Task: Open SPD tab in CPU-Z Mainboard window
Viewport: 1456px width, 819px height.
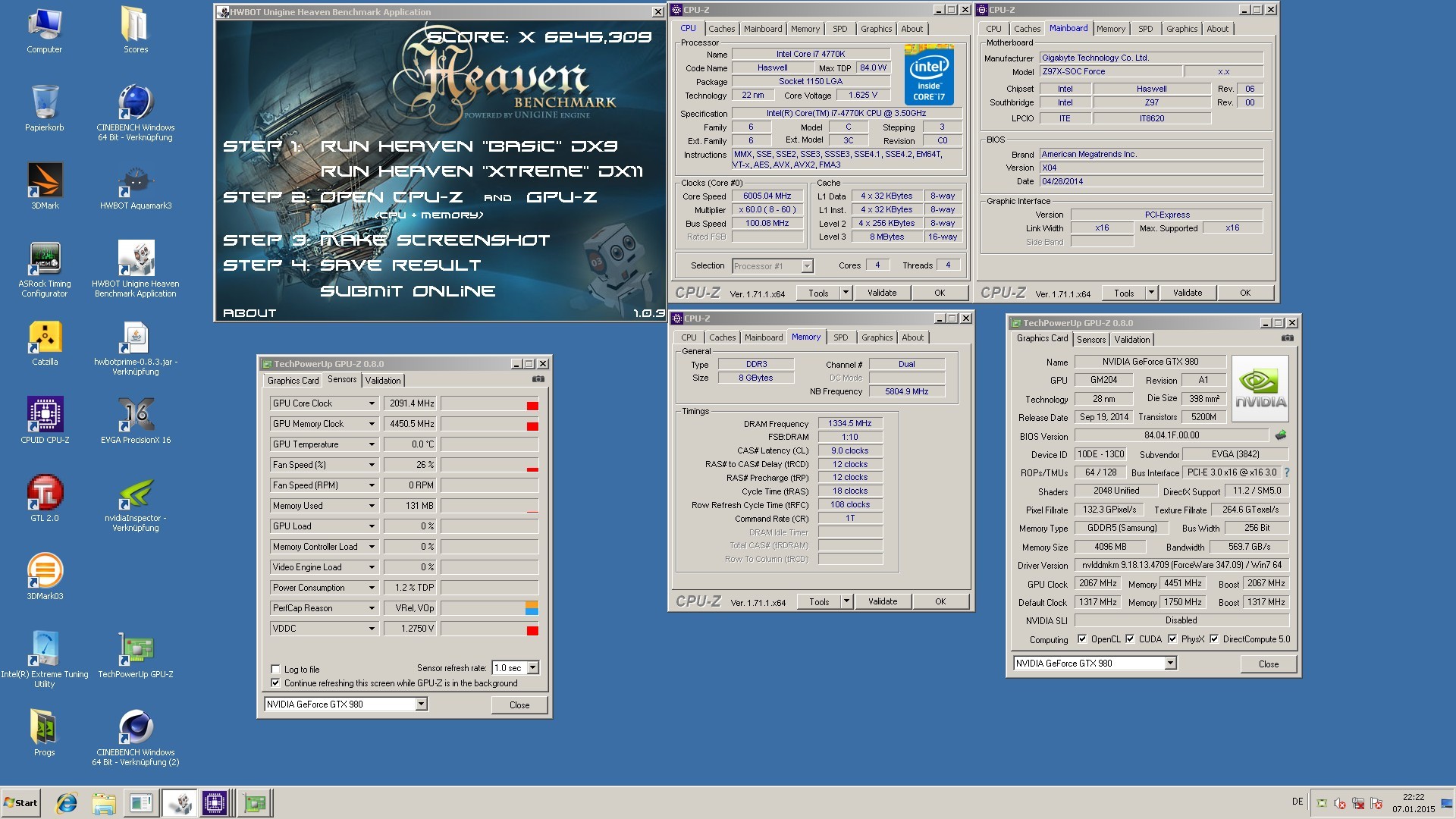Action: point(1145,29)
